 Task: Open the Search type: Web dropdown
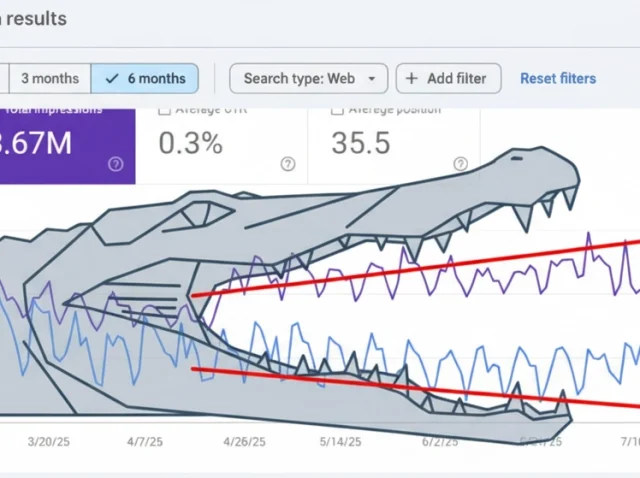[x=308, y=78]
